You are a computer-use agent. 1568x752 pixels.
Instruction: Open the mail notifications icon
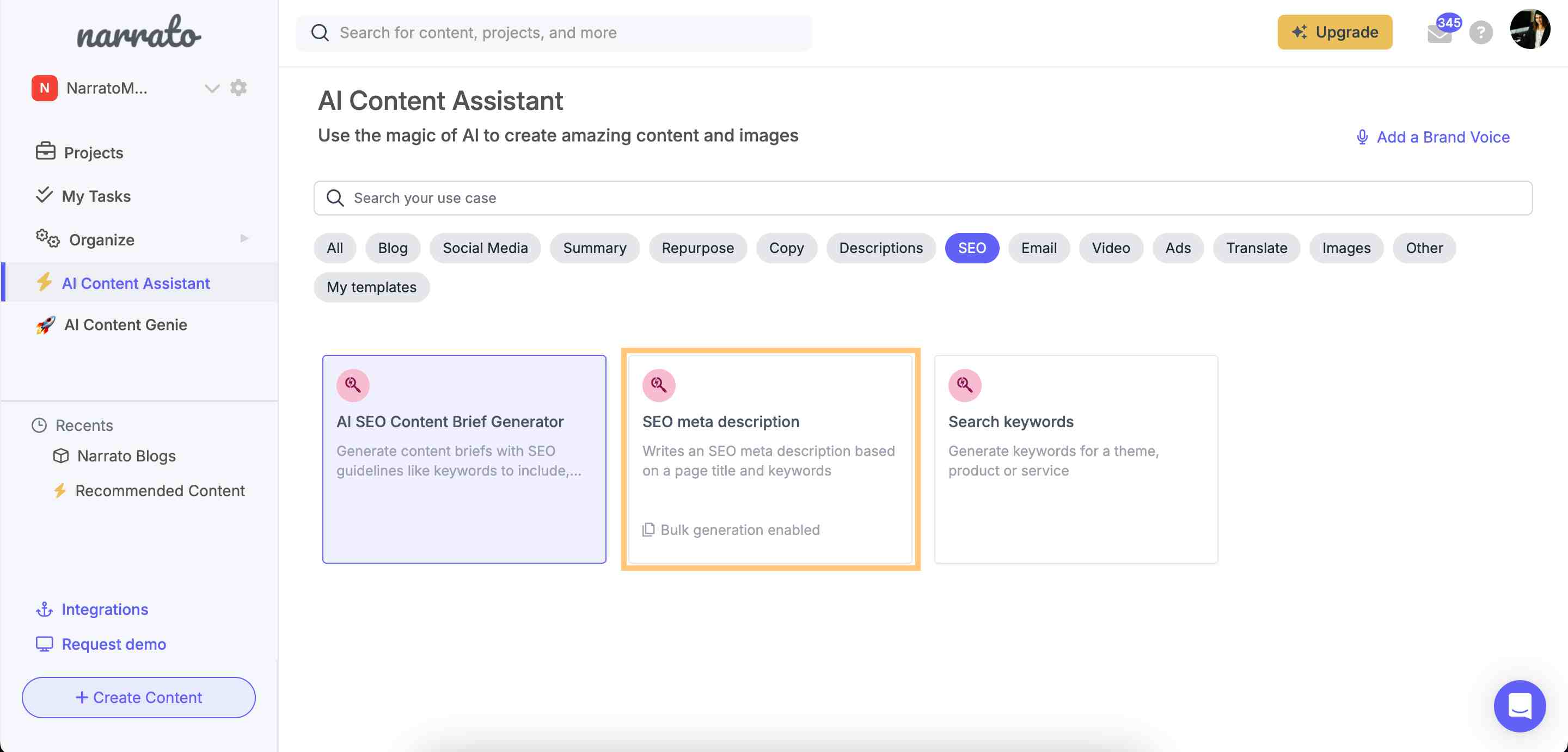point(1440,33)
